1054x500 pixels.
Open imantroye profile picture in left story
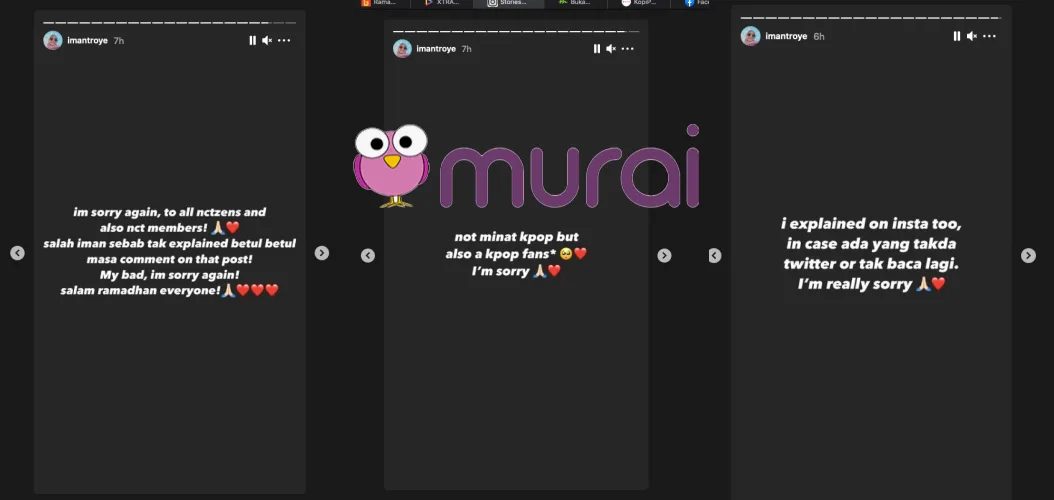click(x=52, y=40)
